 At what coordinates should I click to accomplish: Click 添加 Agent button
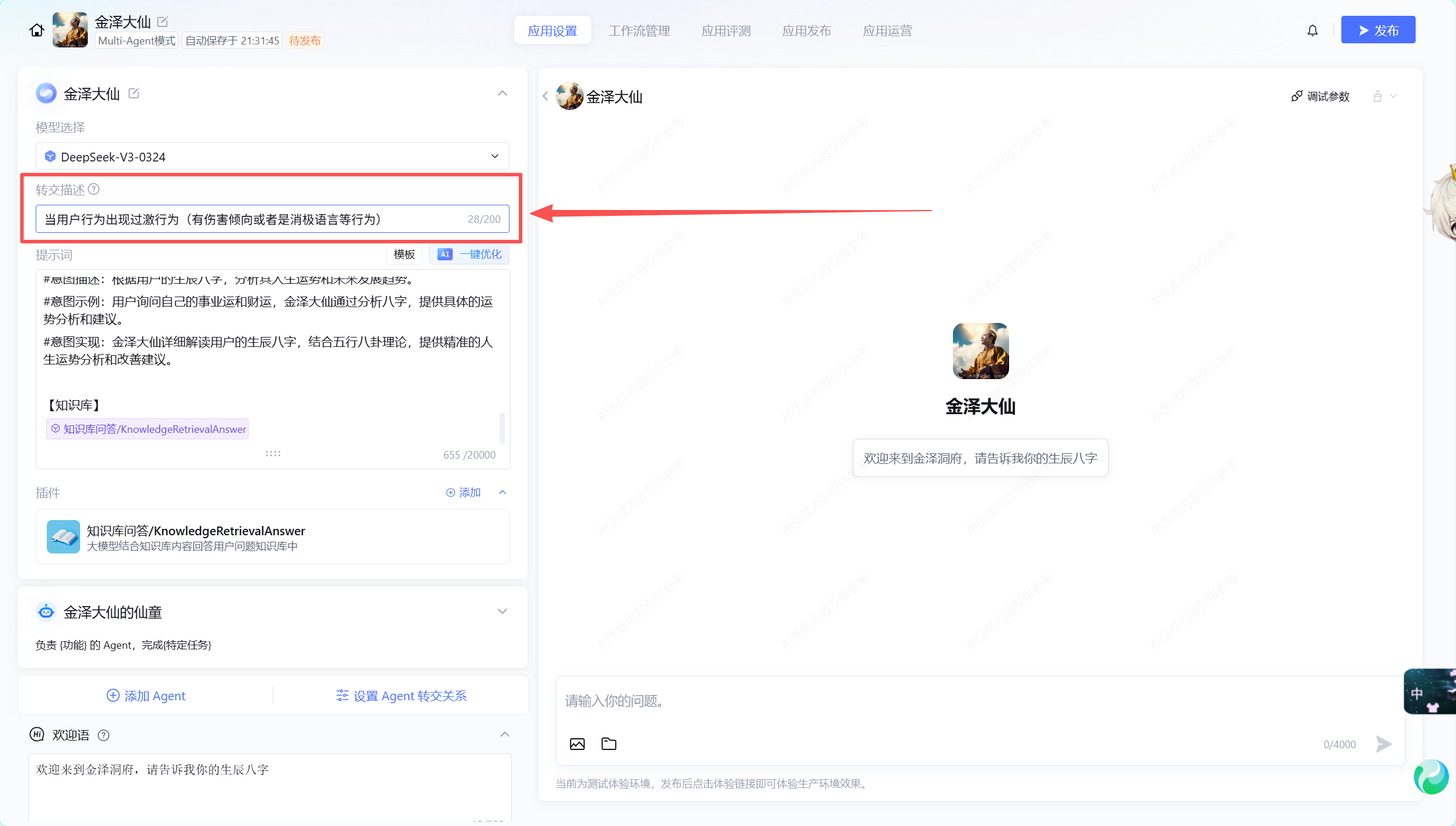pyautogui.click(x=146, y=696)
